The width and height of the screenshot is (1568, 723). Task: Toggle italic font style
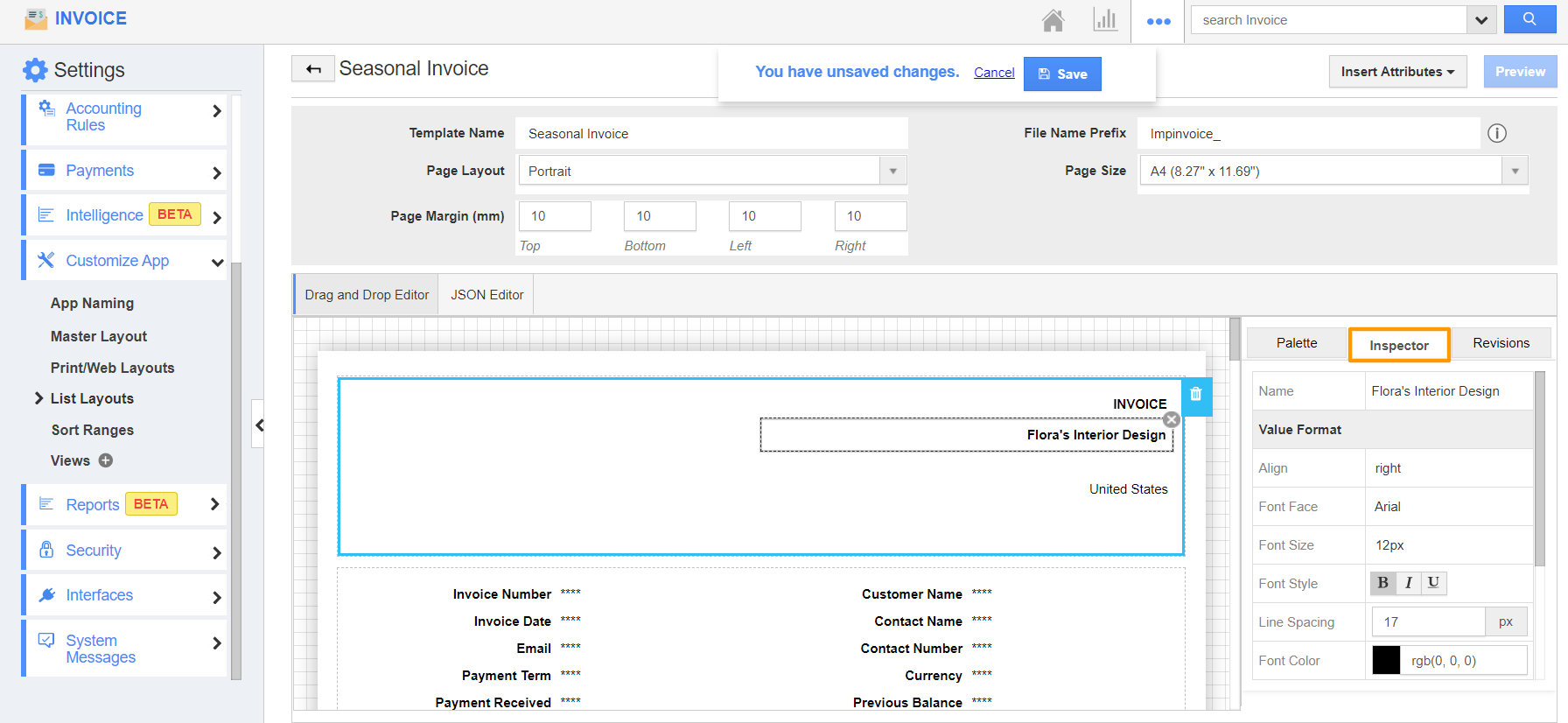point(1408,583)
